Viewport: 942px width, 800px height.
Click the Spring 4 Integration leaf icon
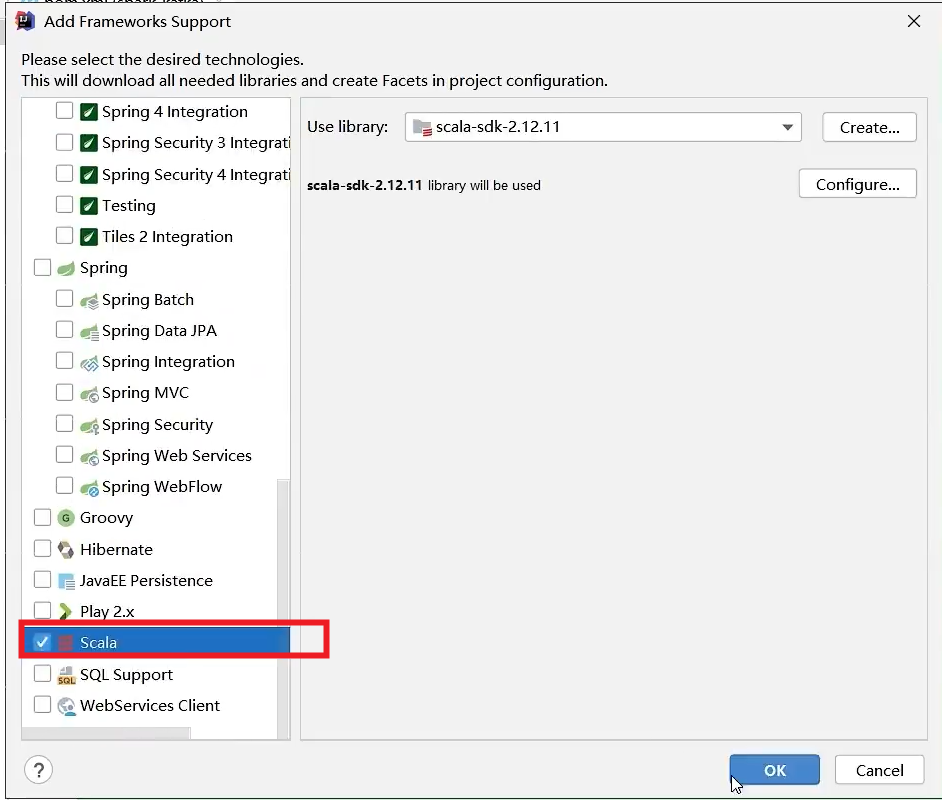click(x=89, y=112)
